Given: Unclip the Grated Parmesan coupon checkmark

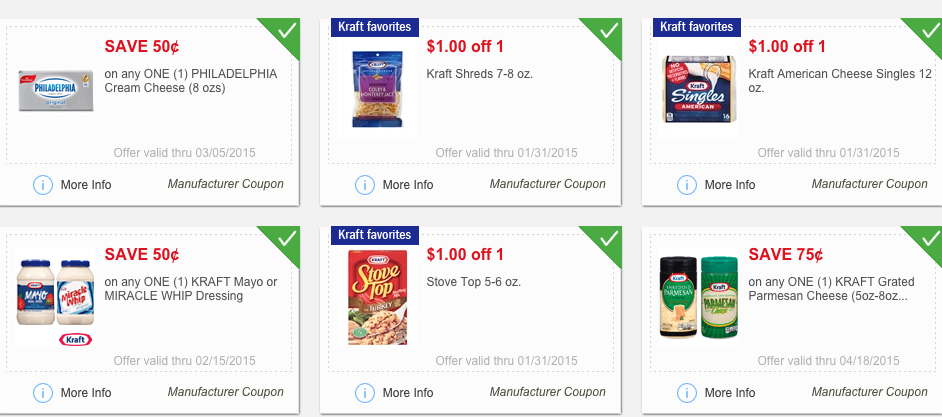Looking at the screenshot, I should click(929, 238).
